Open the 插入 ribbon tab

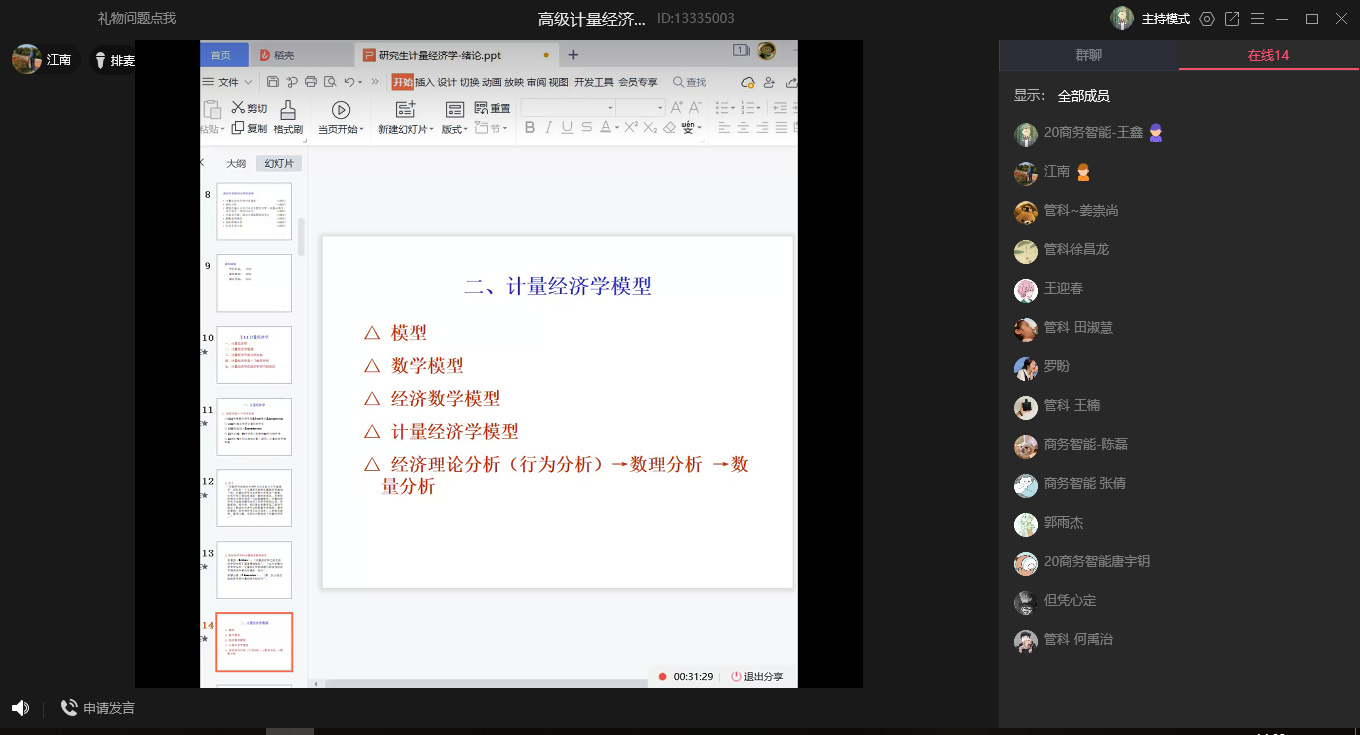[x=425, y=82]
